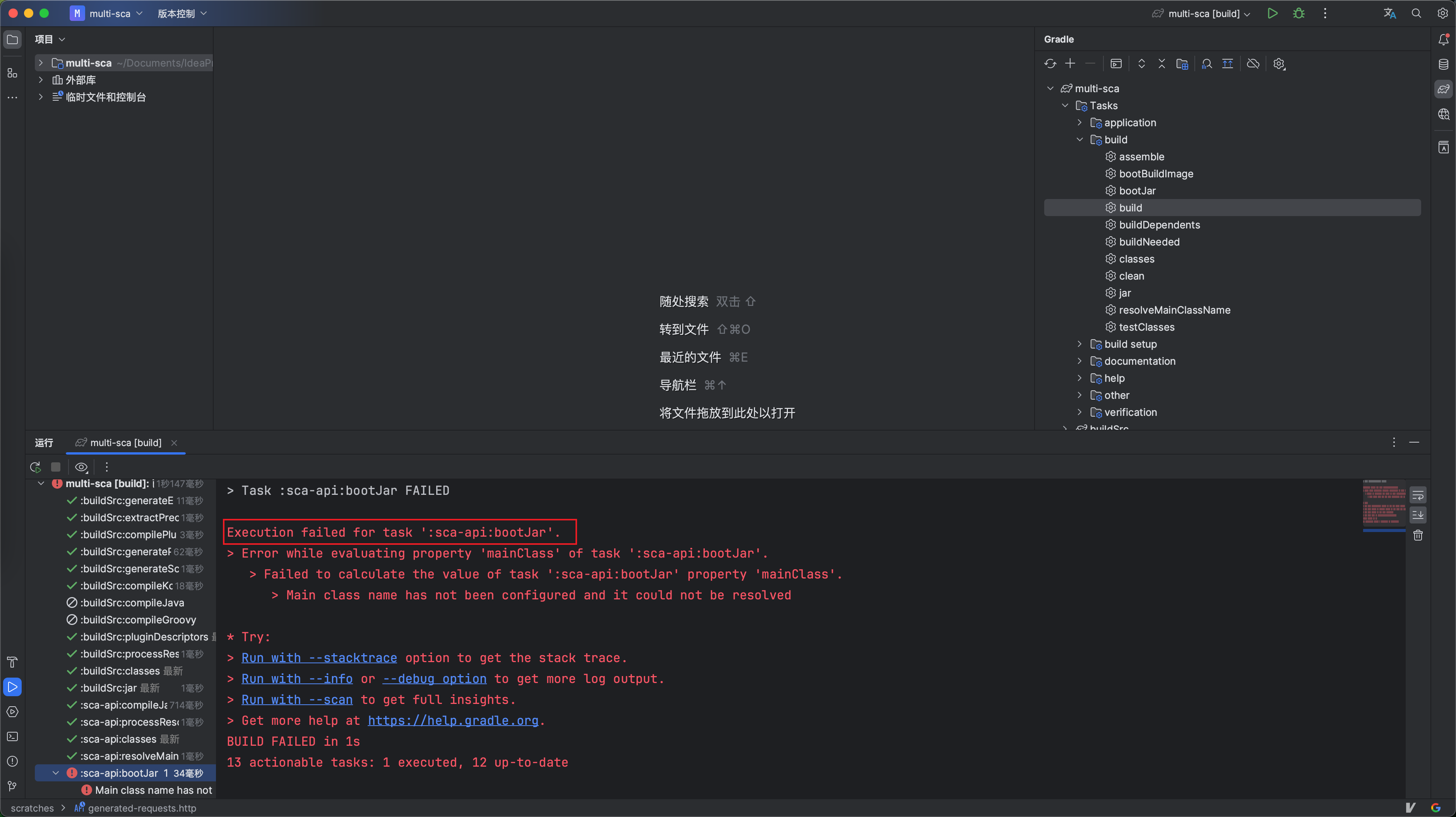Click the 'Run with --info' link
Viewport: 1456px width, 817px height.
pyautogui.click(x=297, y=678)
